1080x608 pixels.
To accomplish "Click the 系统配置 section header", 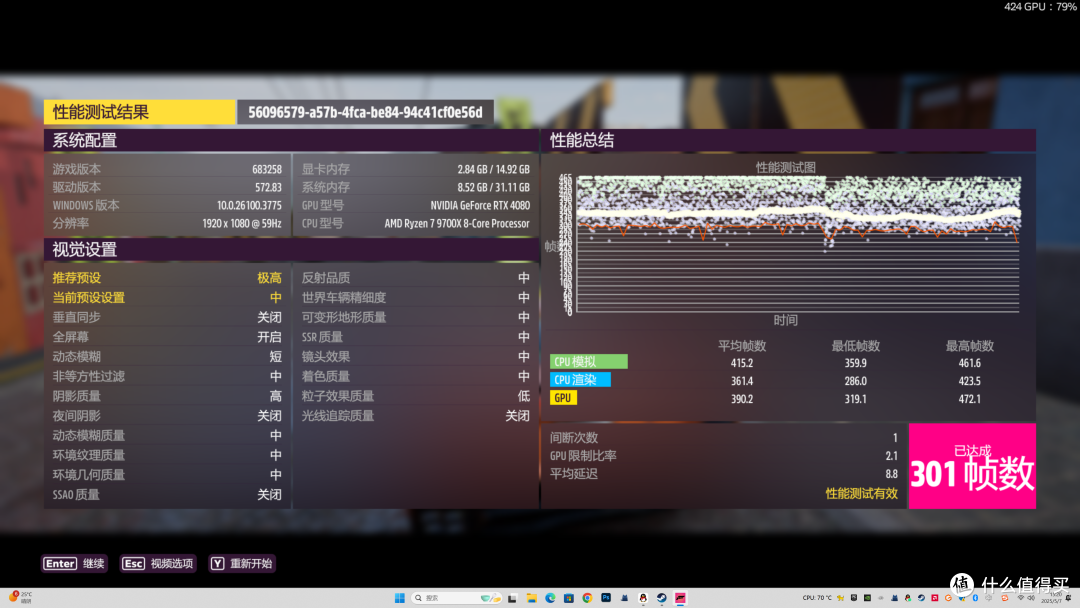I will [x=291, y=140].
